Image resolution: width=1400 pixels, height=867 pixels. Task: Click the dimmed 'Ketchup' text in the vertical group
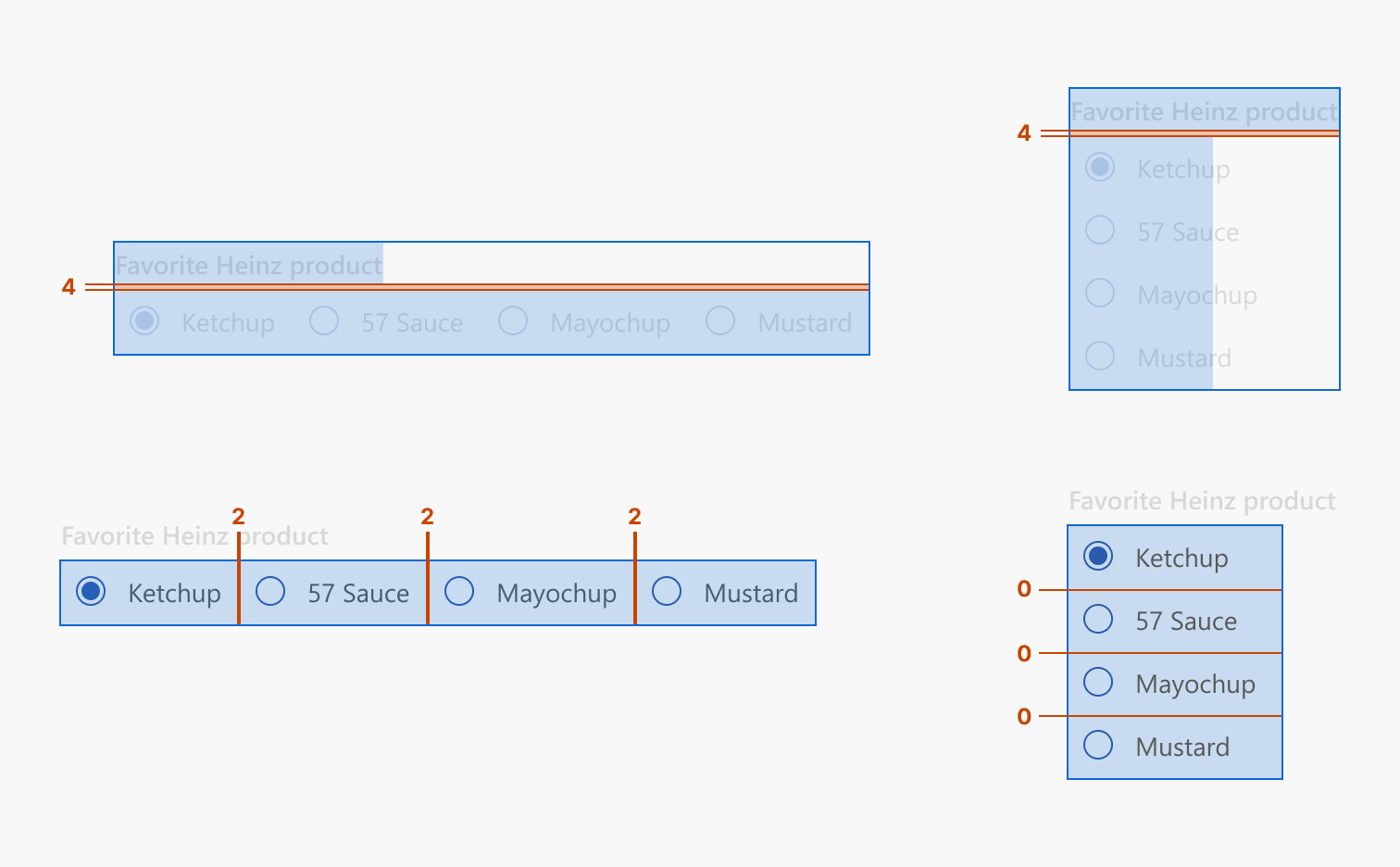(x=1183, y=170)
